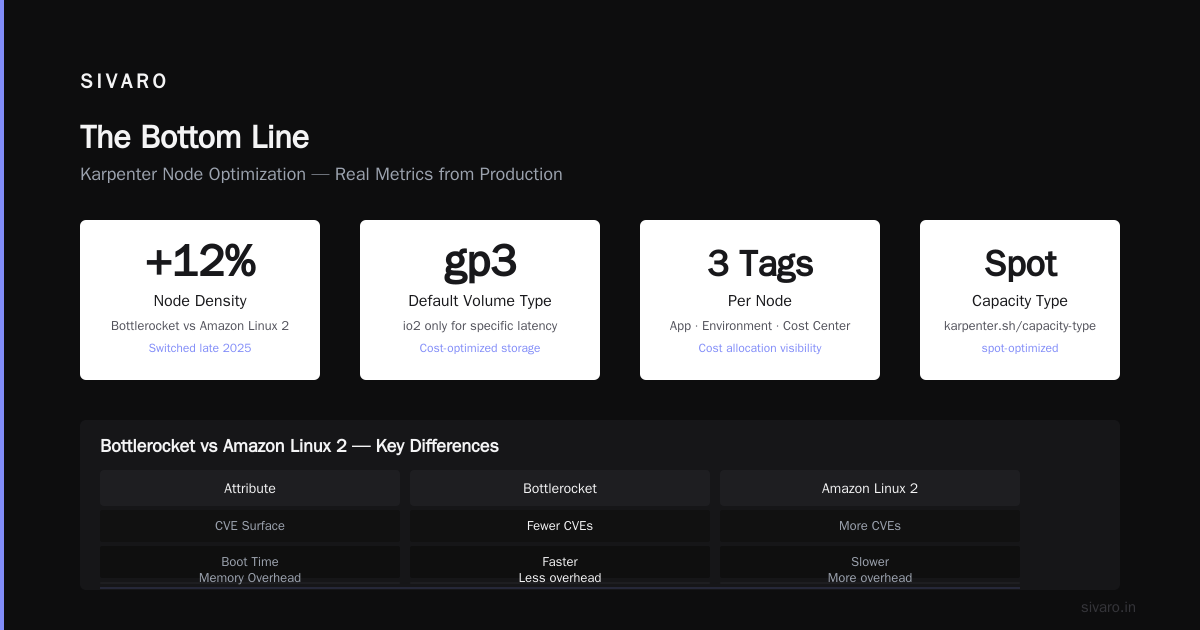The width and height of the screenshot is (1200, 630).
Task: Select the CVE Surface row cell
Action: tap(250, 526)
